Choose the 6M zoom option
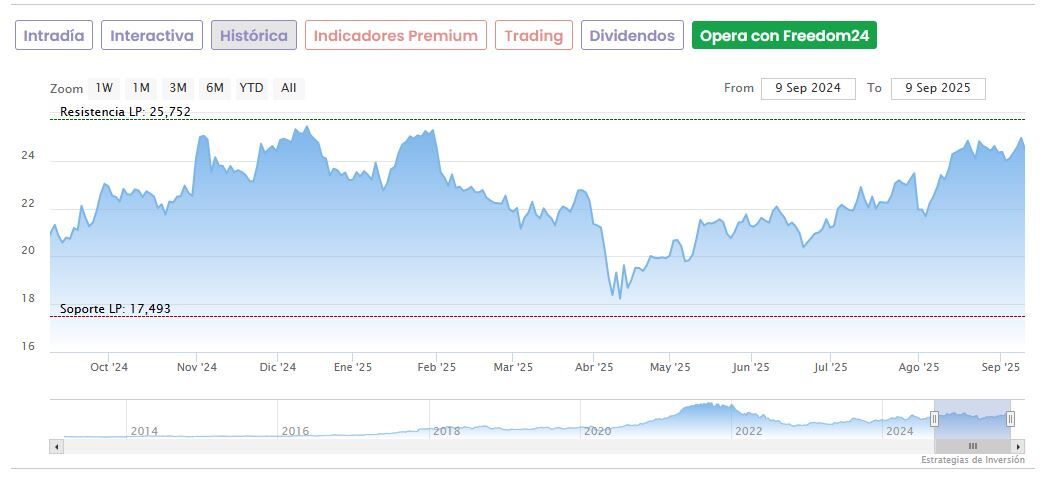Image resolution: width=1040 pixels, height=477 pixels. (x=215, y=88)
